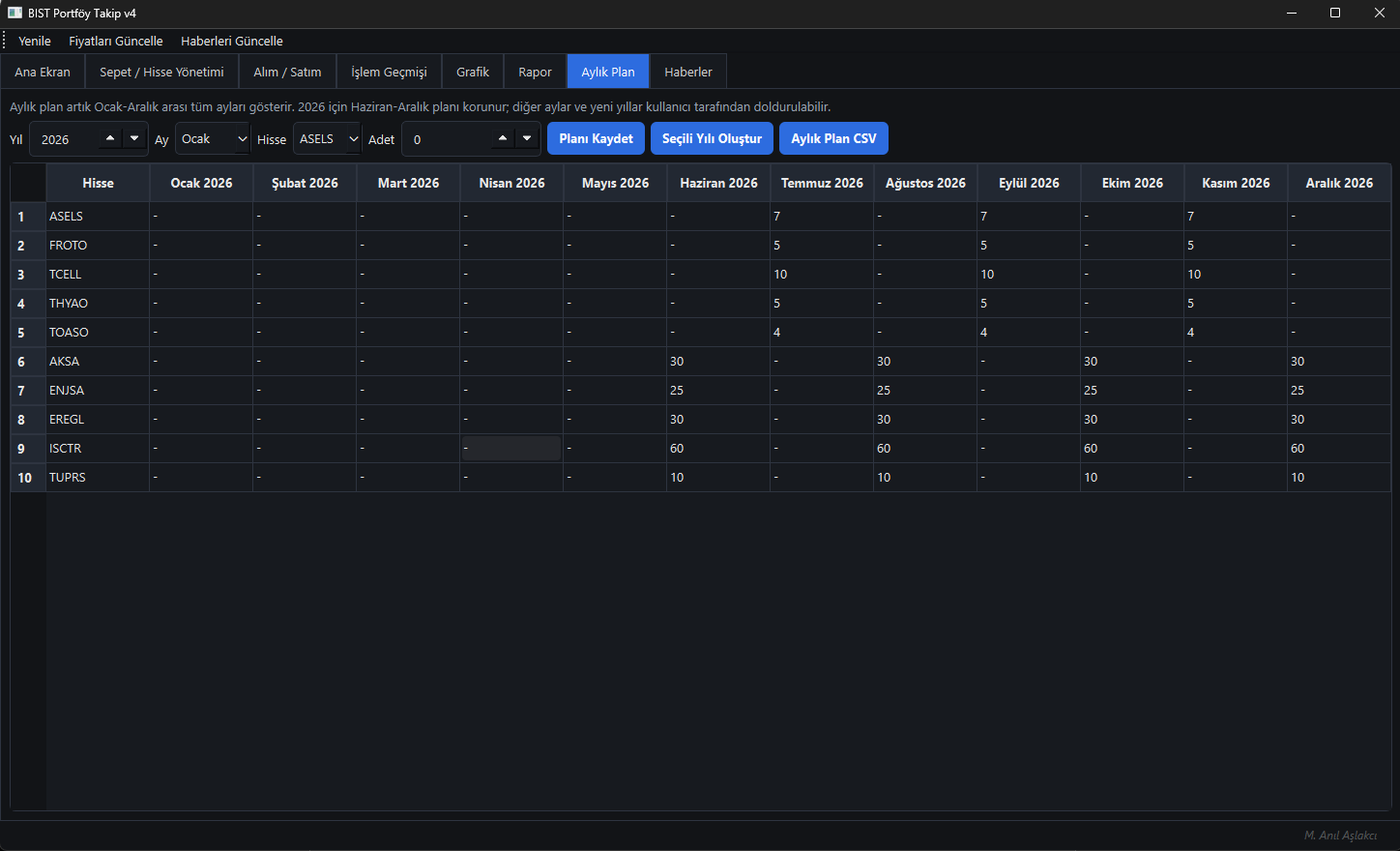The height and width of the screenshot is (851, 1400).
Task: Select the THYAO stock name cell
Action: pos(98,304)
